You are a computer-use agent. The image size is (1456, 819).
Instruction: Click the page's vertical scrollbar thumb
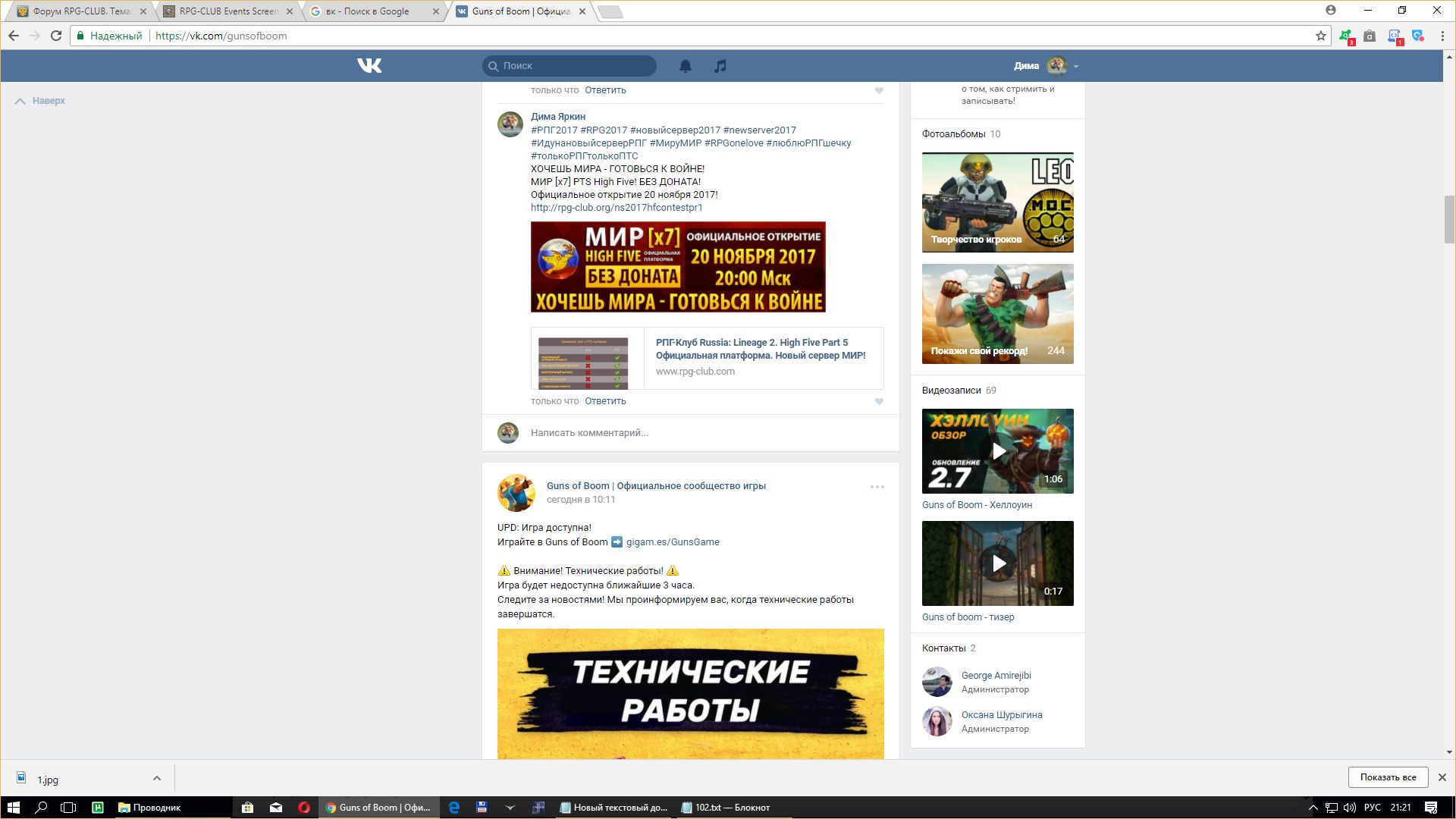point(1449,219)
